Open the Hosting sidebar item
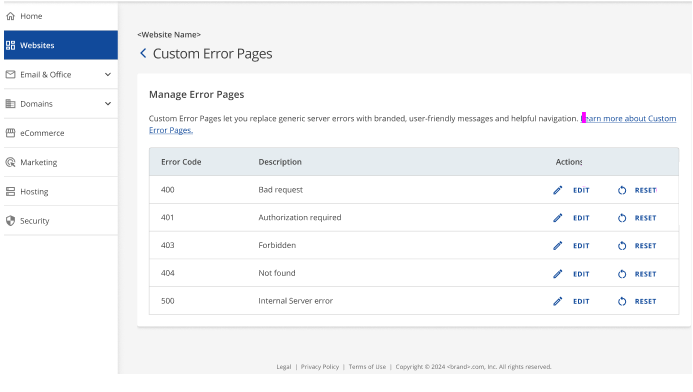Screen dimensions: 693x392 [x=61, y=191]
